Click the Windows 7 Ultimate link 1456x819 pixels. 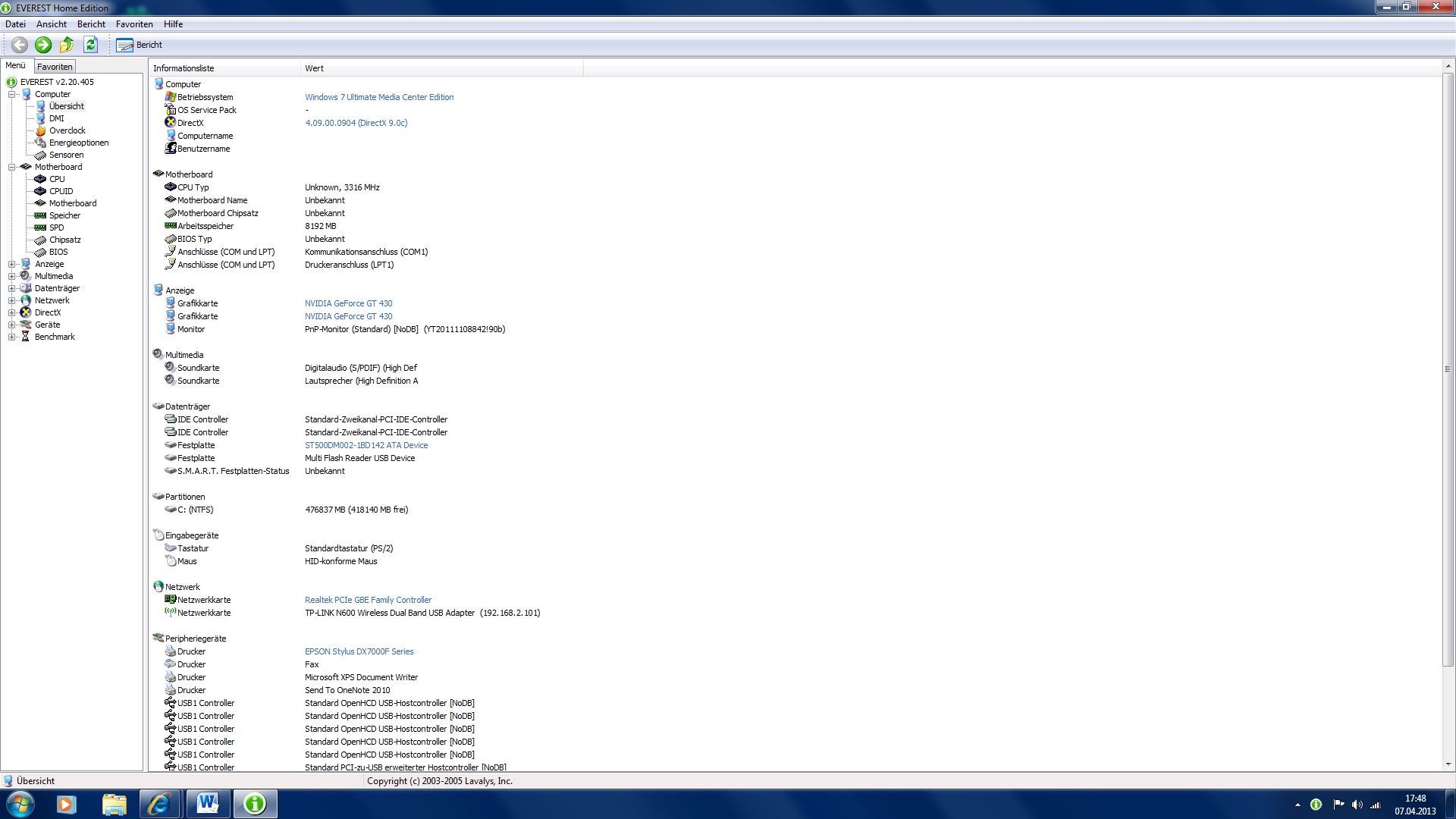[379, 97]
